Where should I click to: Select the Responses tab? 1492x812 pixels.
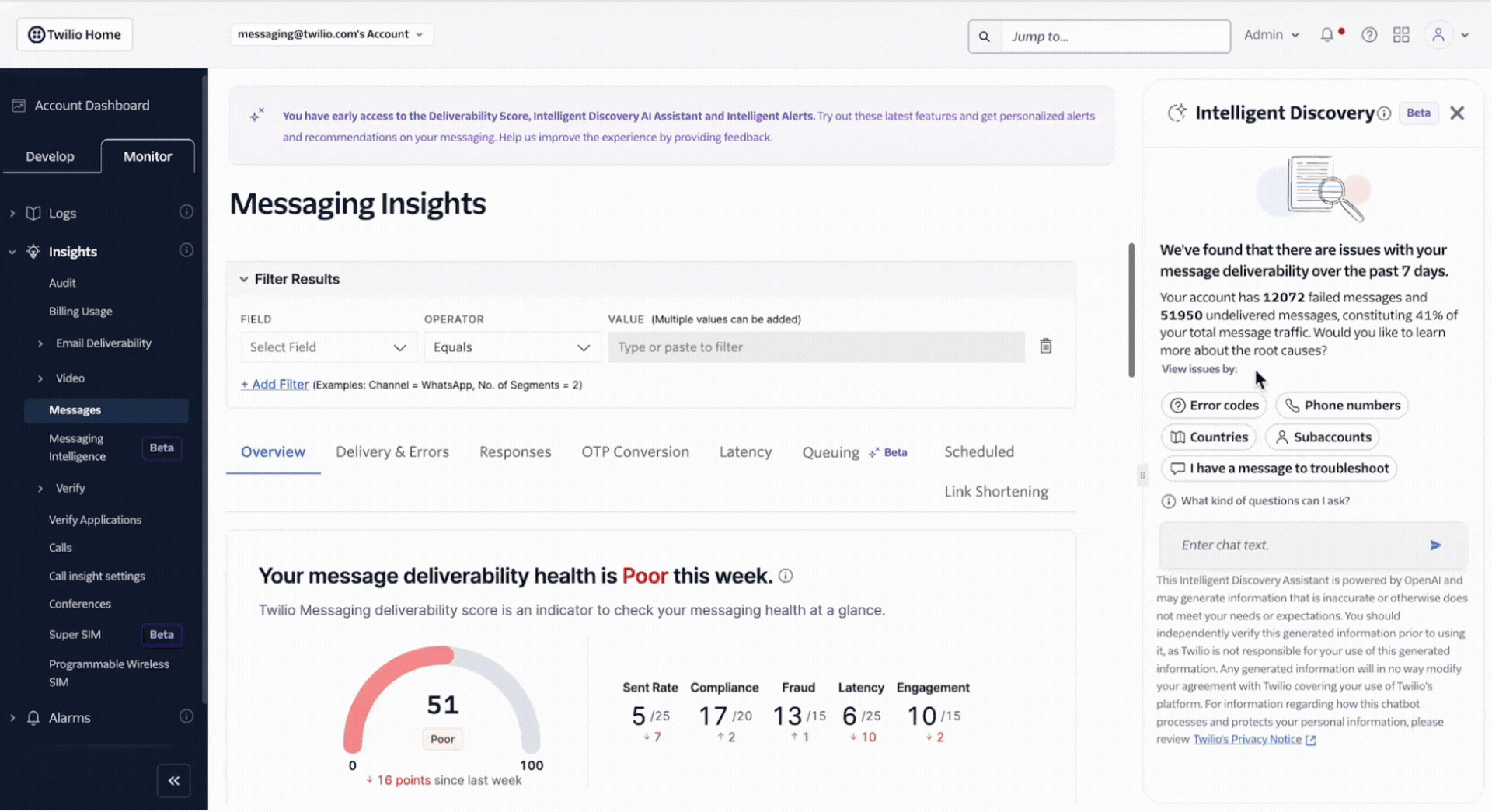click(515, 452)
